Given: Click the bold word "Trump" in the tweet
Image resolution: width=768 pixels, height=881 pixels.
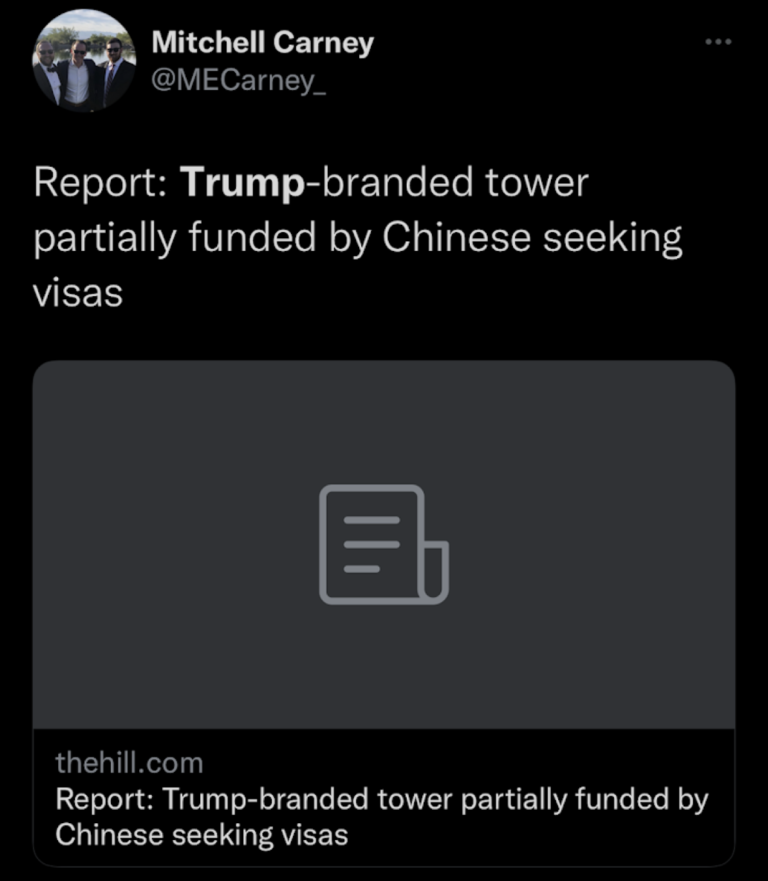Looking at the screenshot, I should point(244,184).
